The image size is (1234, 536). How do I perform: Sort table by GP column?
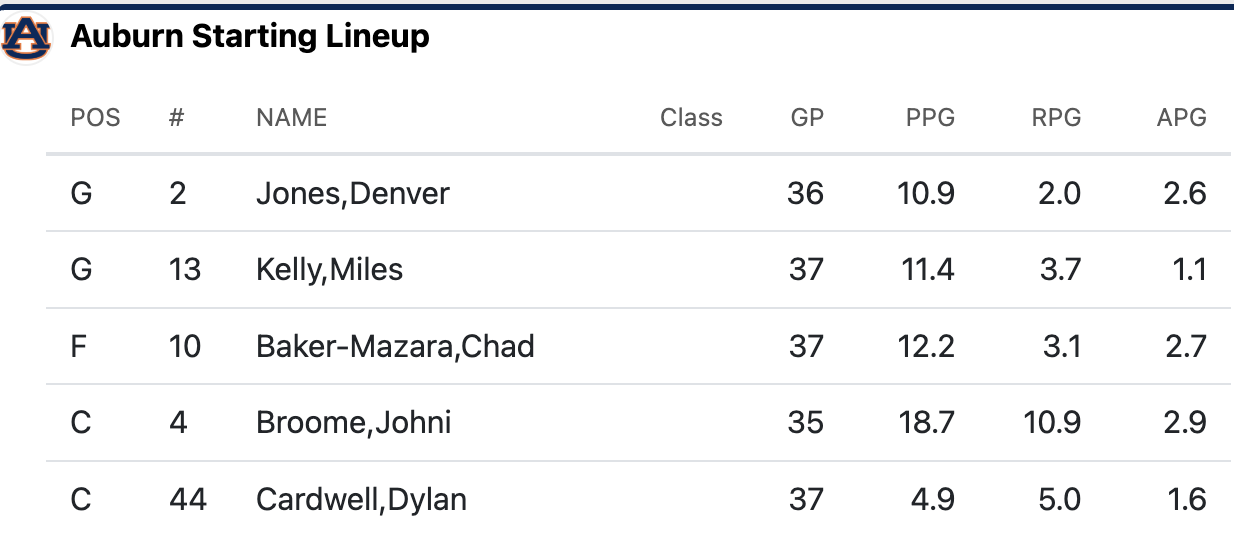[x=807, y=118]
